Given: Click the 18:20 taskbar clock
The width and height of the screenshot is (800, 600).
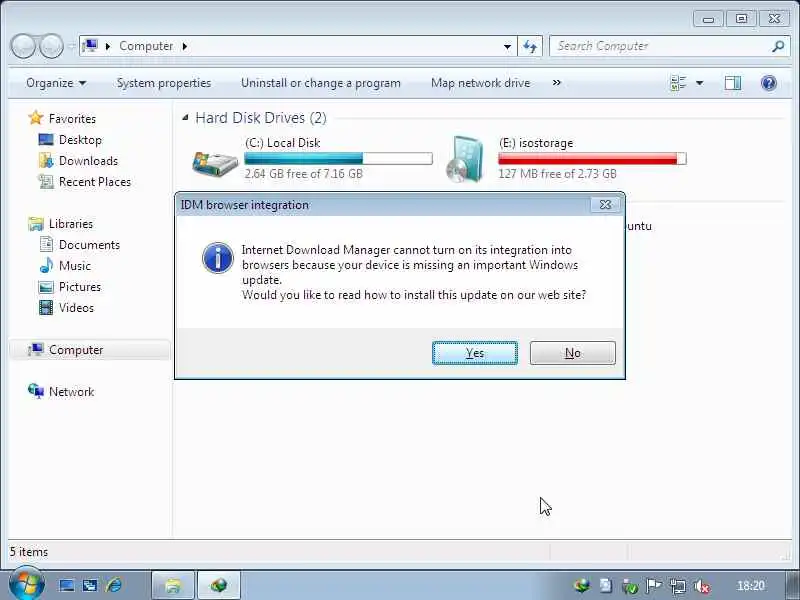Looking at the screenshot, I should coord(751,586).
